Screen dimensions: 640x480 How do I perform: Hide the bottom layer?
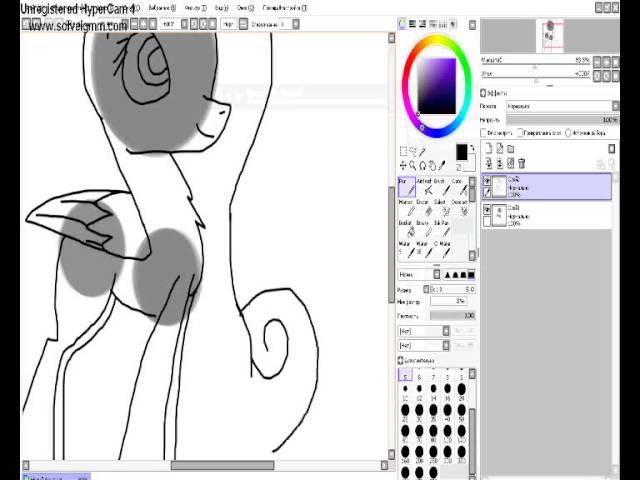[487, 209]
